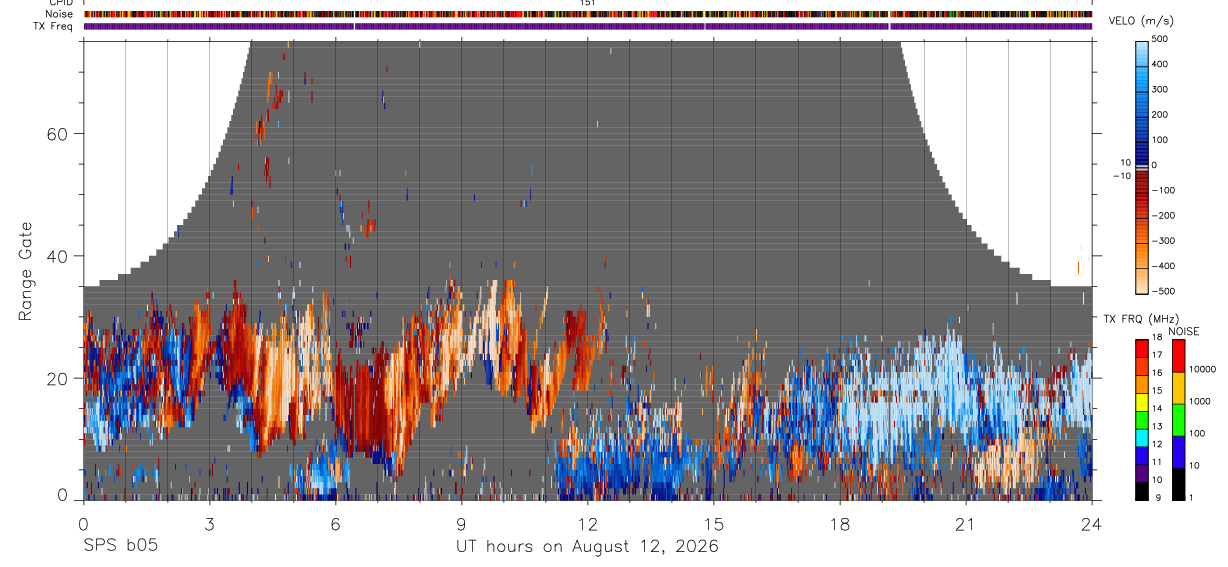Click the NOISE legend title
1228x567 pixels.
[x=1182, y=331]
